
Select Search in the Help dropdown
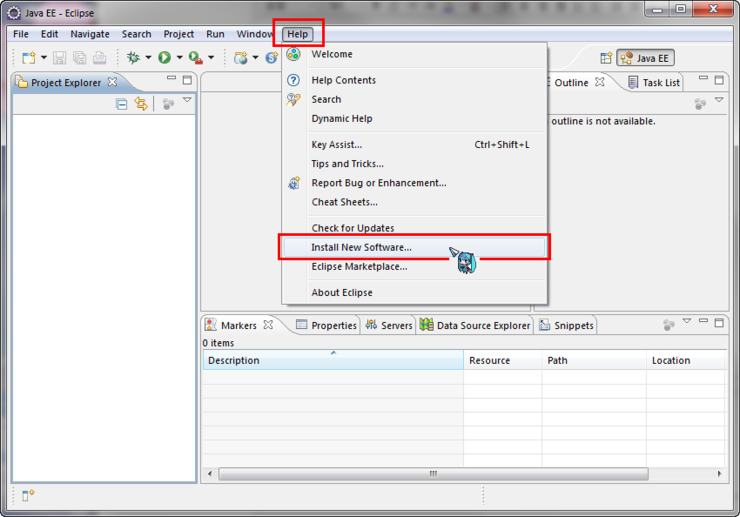pyautogui.click(x=414, y=100)
